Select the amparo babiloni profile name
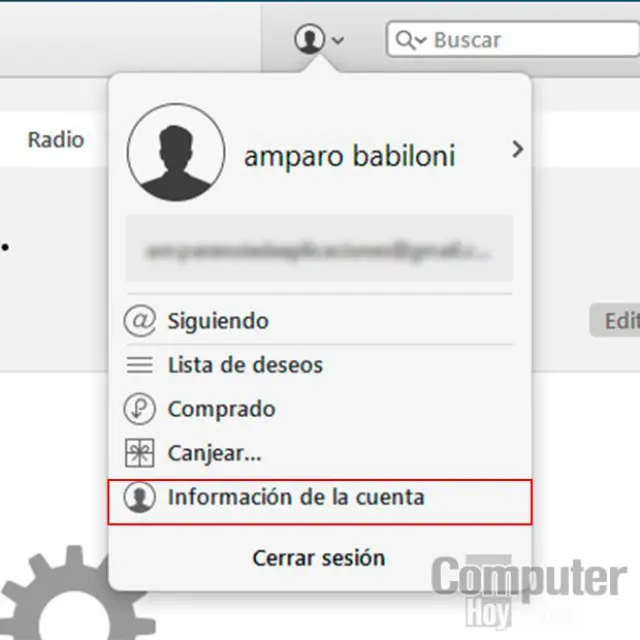640x640 pixels. [349, 156]
